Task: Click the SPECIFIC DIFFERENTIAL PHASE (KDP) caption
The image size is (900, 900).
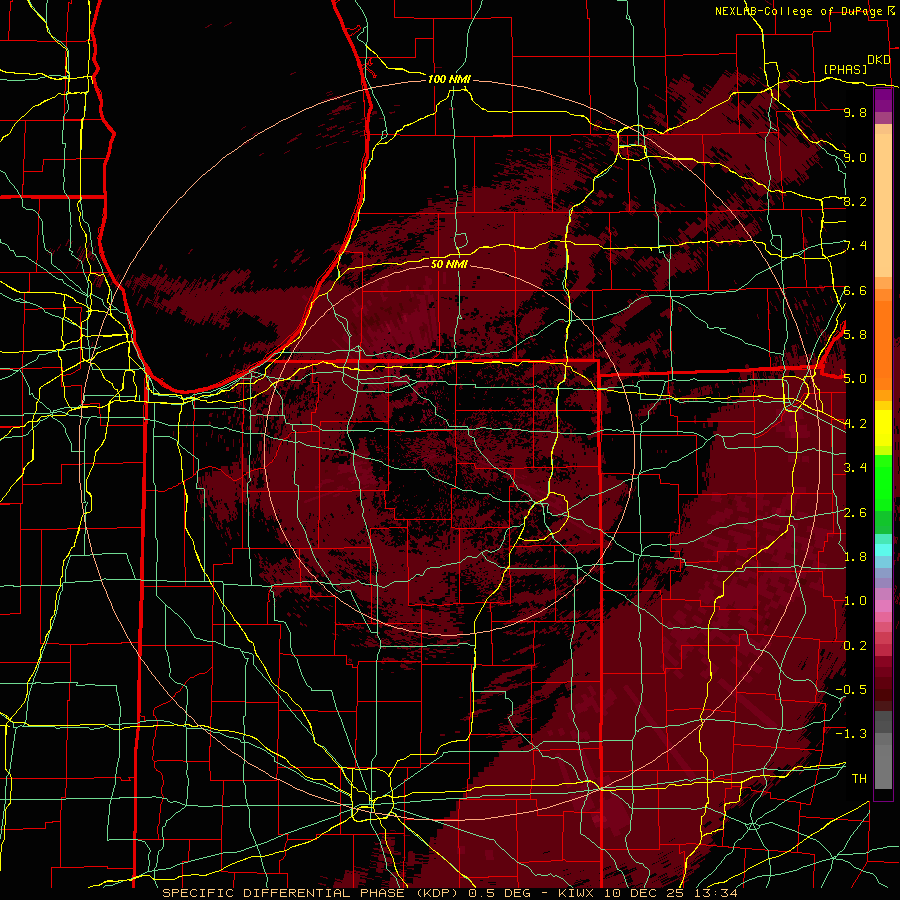Action: [312, 893]
